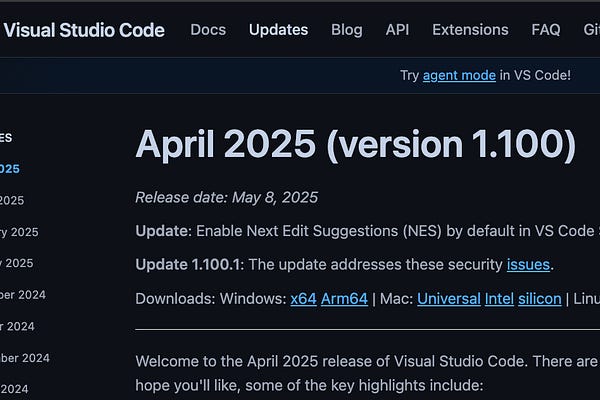Download Mac Universal build
Image resolution: width=600 pixels, height=400 pixels.
pos(449,299)
